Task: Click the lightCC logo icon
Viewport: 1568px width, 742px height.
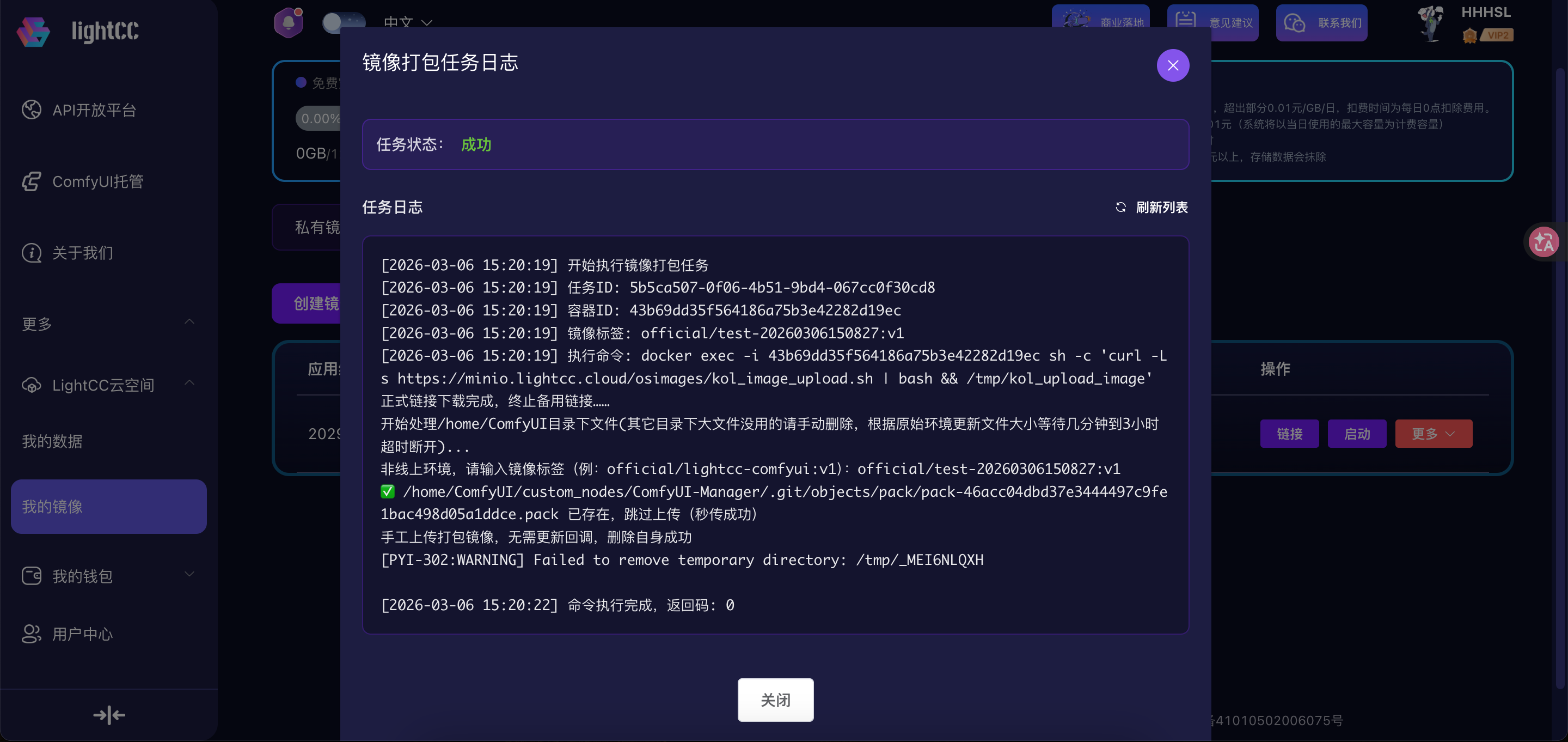Action: (x=33, y=31)
